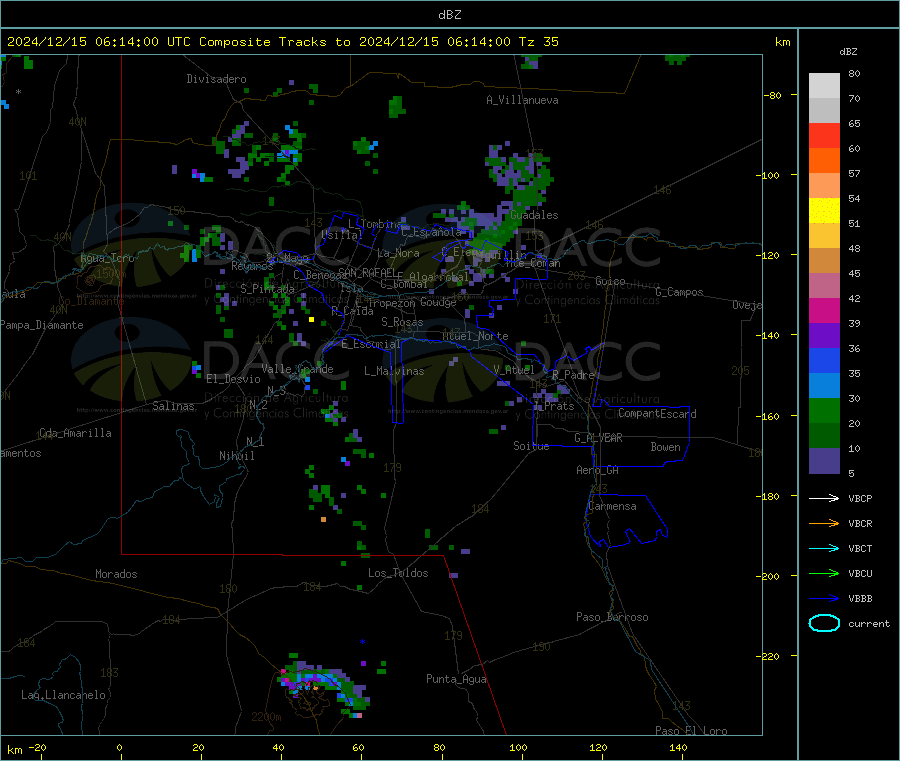Select the red 60-65 dBZ swatch
The width and height of the screenshot is (900, 761).
point(824,136)
